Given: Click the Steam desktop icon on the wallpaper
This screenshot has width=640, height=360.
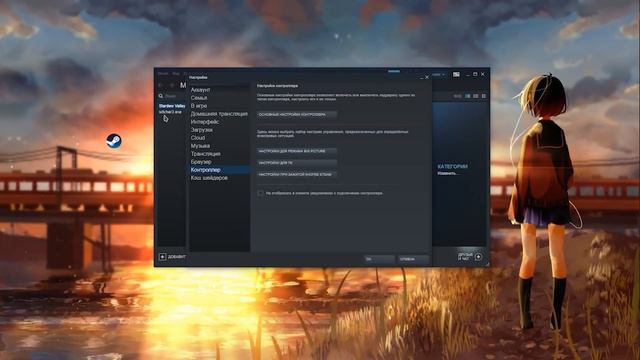Looking at the screenshot, I should pyautogui.click(x=113, y=141).
